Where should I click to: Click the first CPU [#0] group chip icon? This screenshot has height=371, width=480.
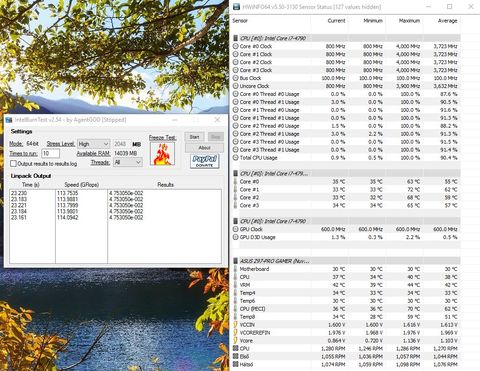coord(235,38)
